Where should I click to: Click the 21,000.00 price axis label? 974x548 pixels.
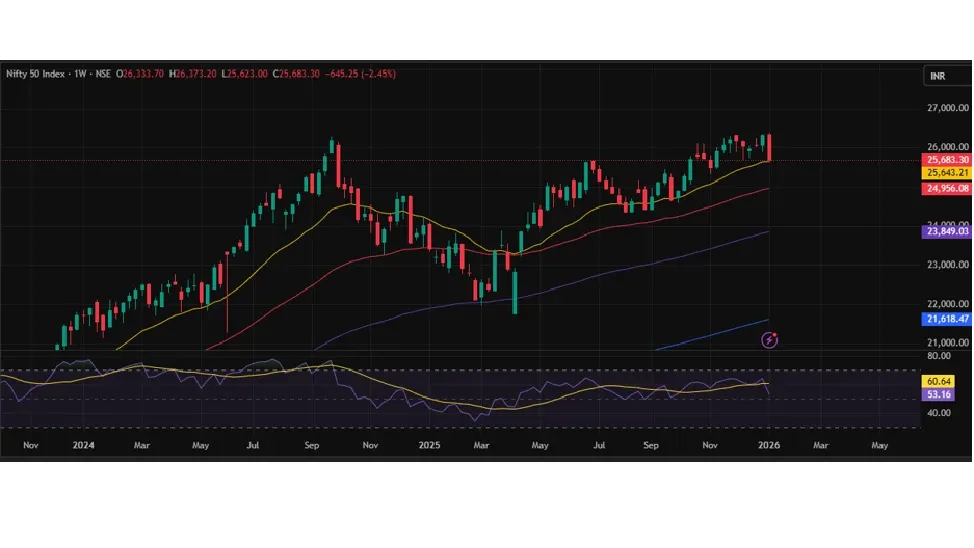coord(948,342)
